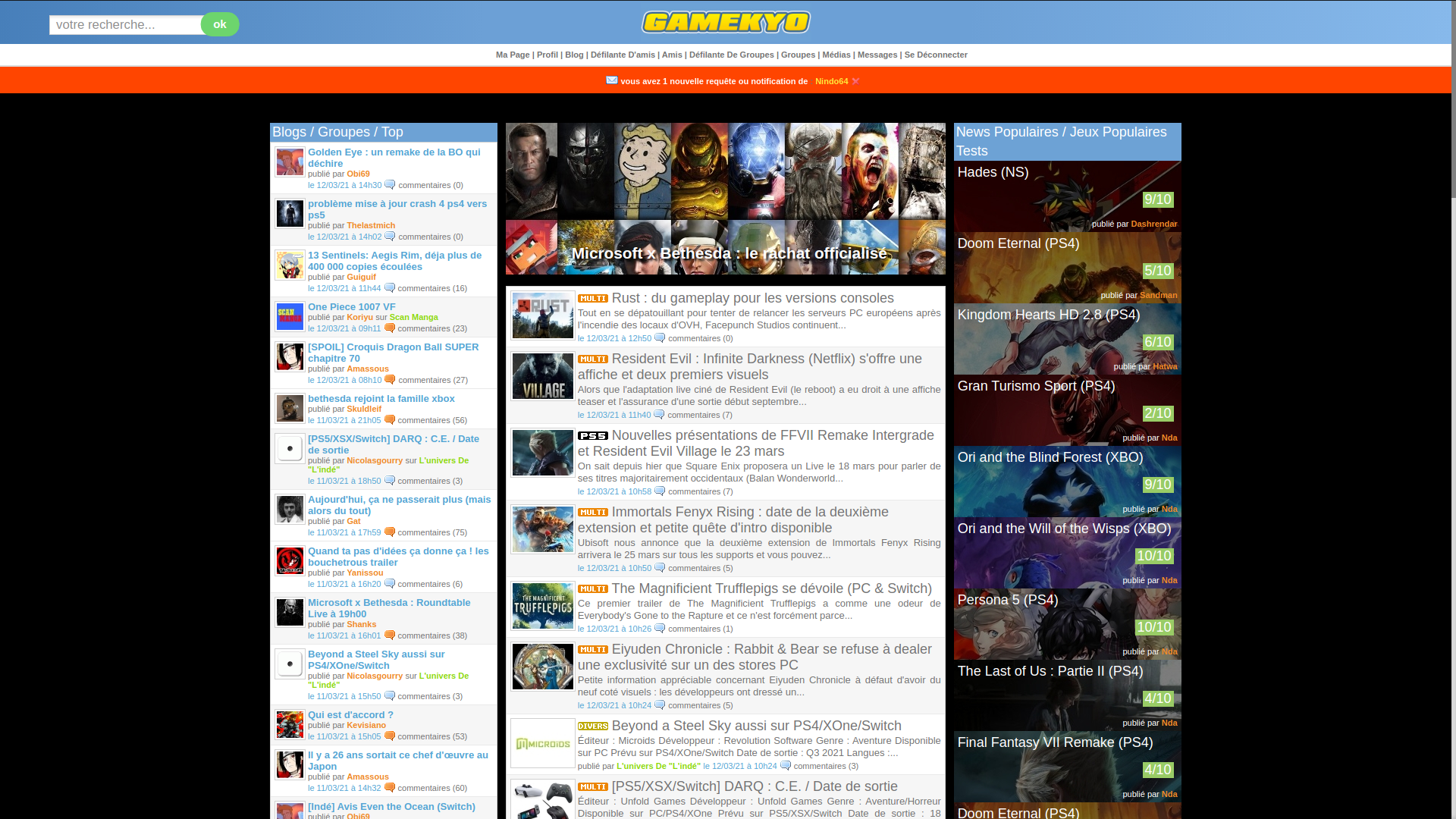Open Beyond a Steel Sky news headline
The width and height of the screenshot is (1456, 819).
pyautogui.click(x=756, y=726)
